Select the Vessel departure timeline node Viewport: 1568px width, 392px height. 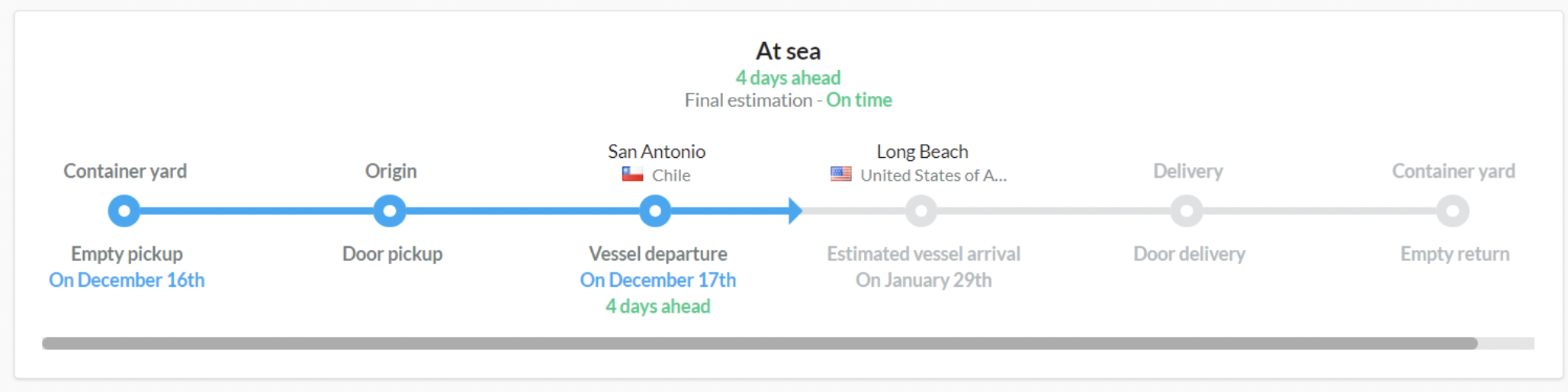click(655, 211)
